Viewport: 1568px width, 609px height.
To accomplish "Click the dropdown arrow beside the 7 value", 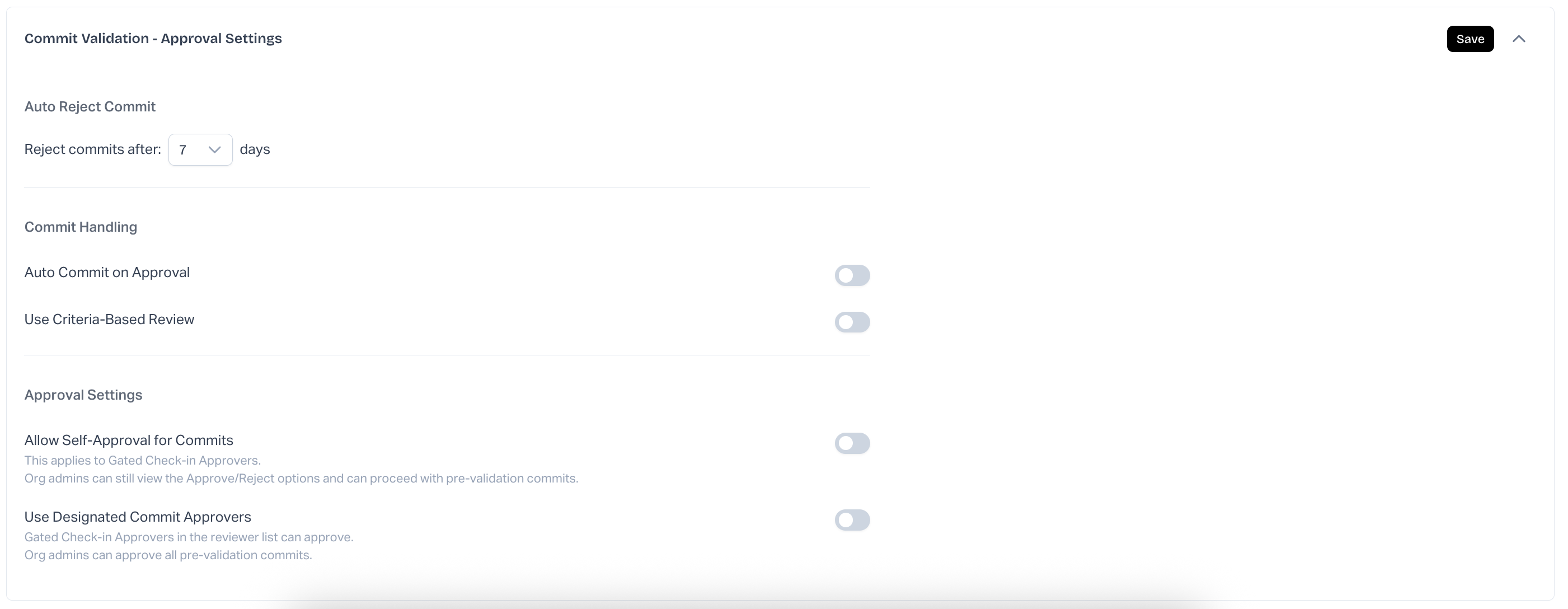I will [214, 150].
